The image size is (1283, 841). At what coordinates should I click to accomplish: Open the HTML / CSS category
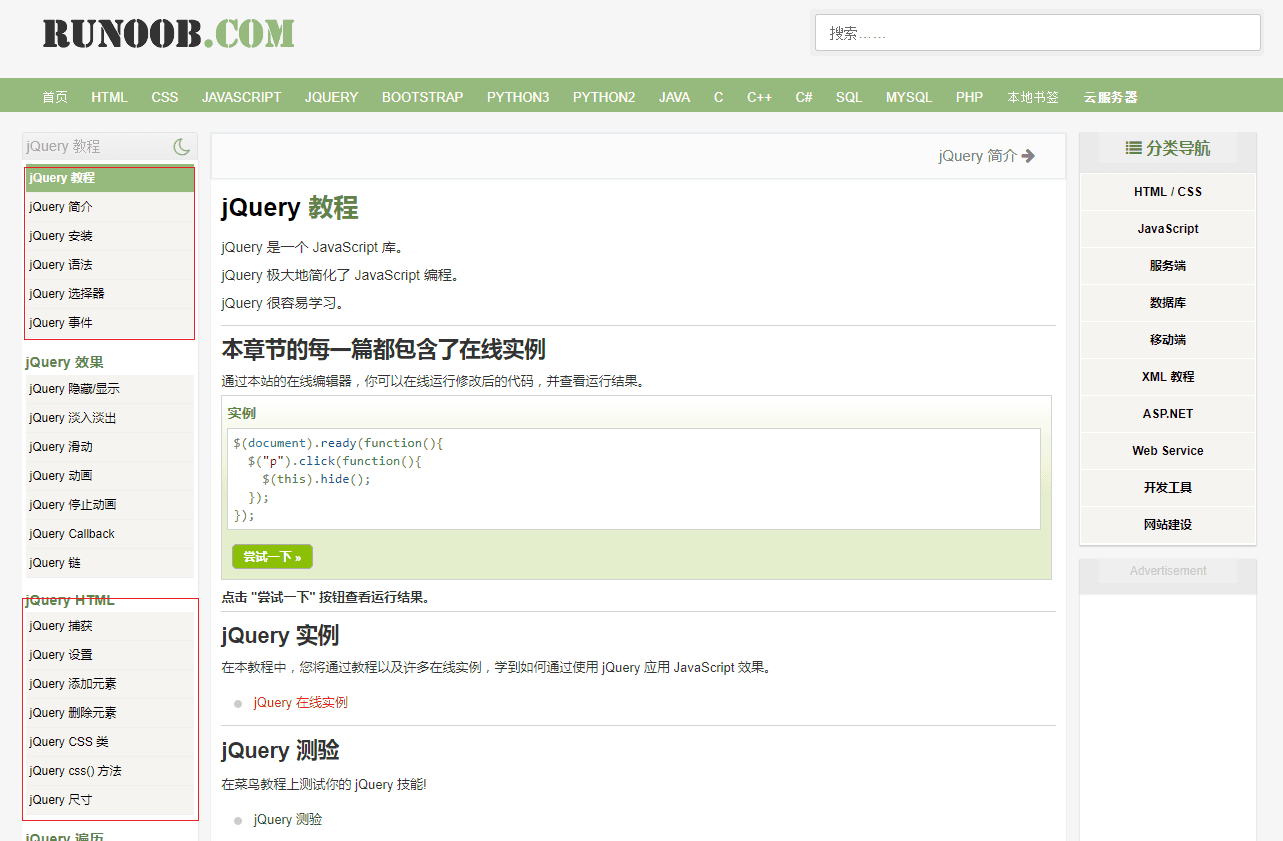(1167, 192)
